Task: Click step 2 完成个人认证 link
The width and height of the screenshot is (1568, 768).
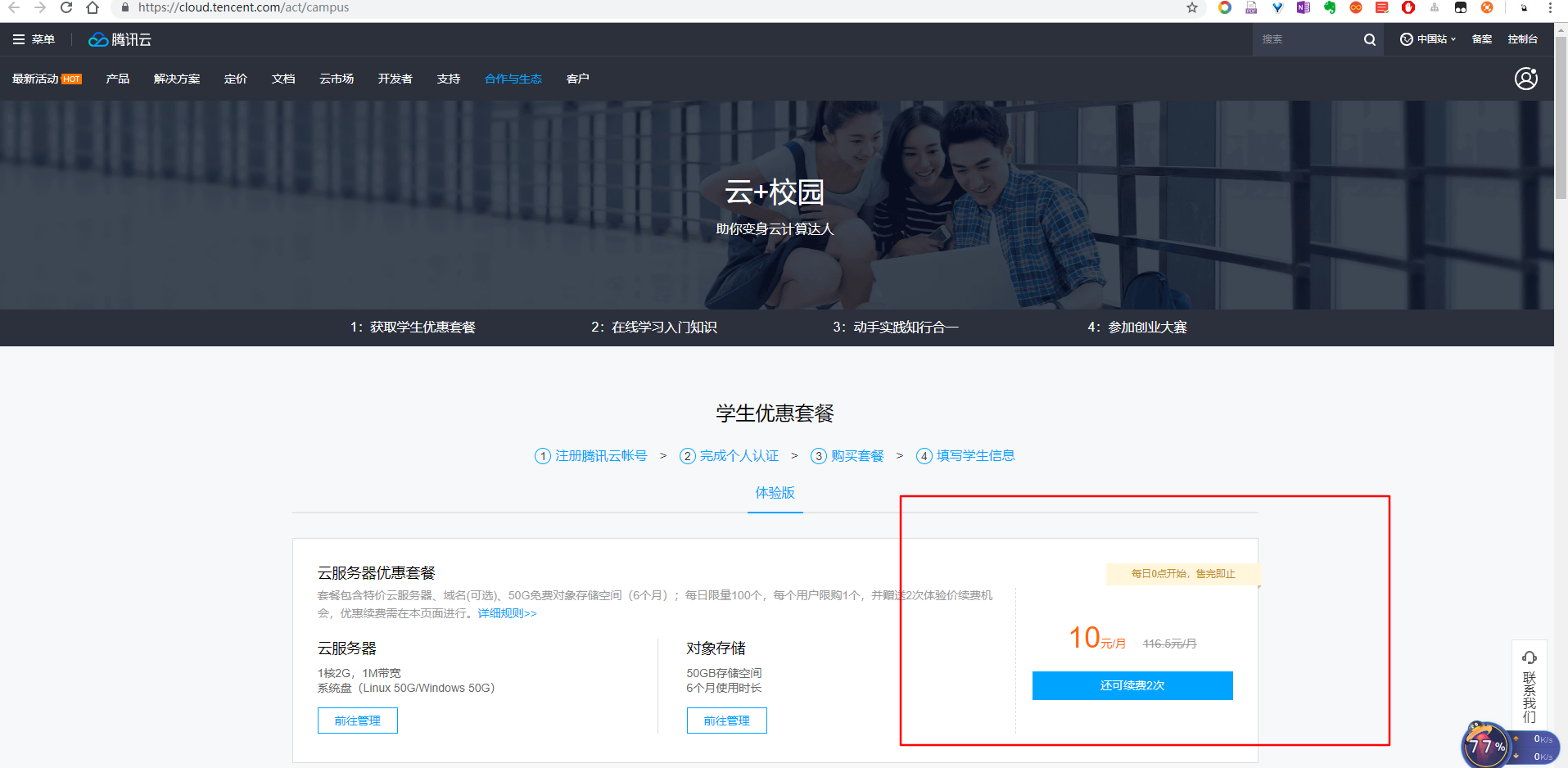Action: click(x=730, y=456)
